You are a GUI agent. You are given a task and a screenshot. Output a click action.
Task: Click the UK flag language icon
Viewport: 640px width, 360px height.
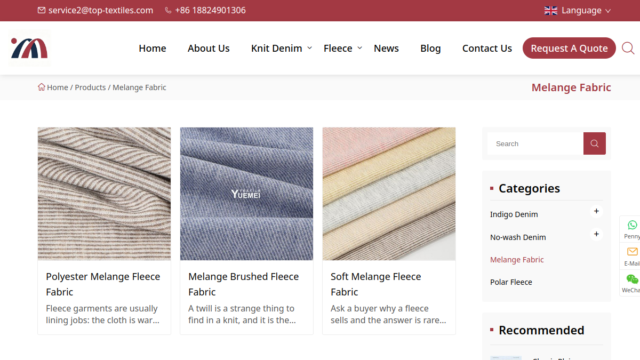pos(551,11)
